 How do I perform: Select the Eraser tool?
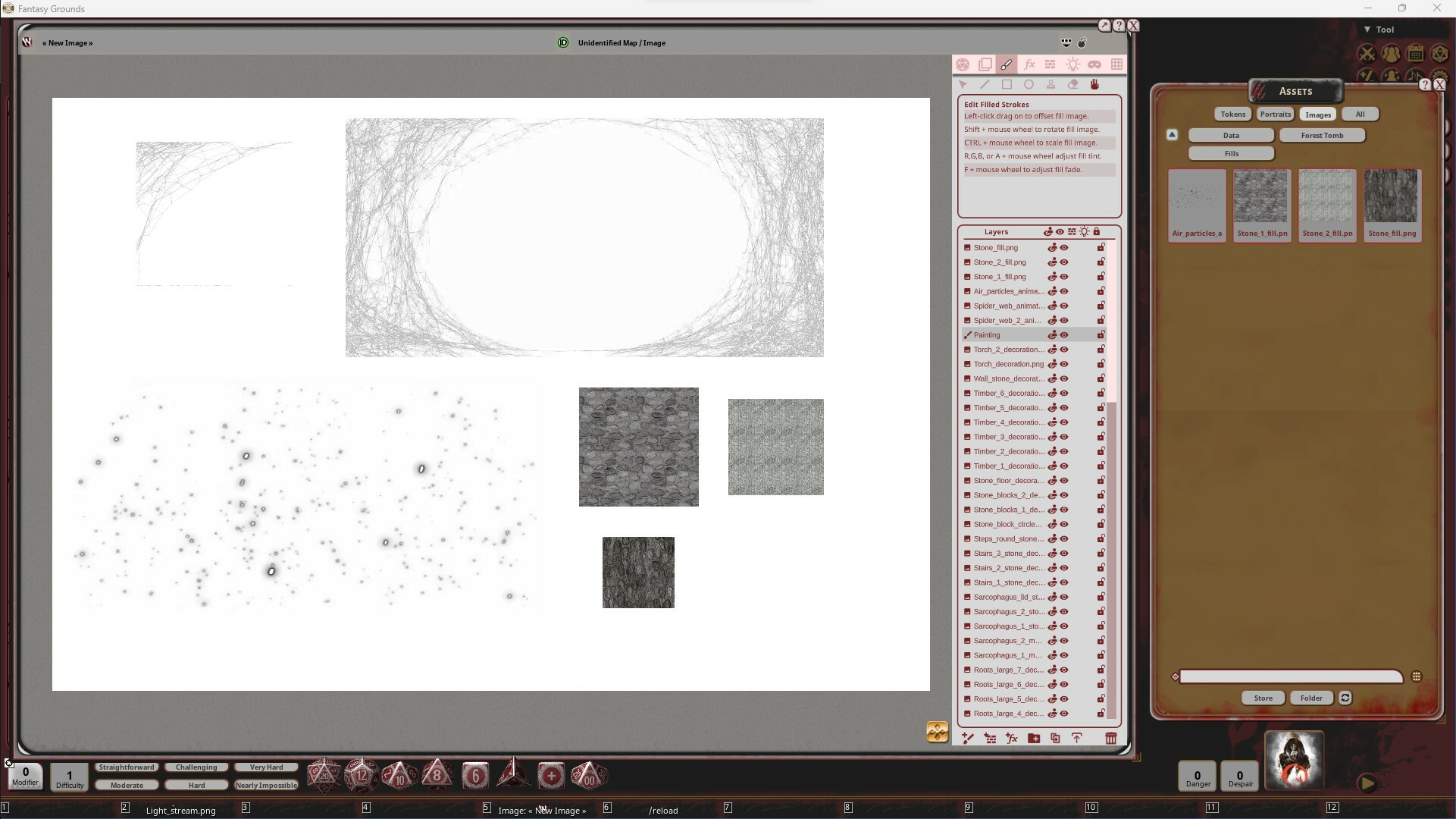click(x=1073, y=84)
